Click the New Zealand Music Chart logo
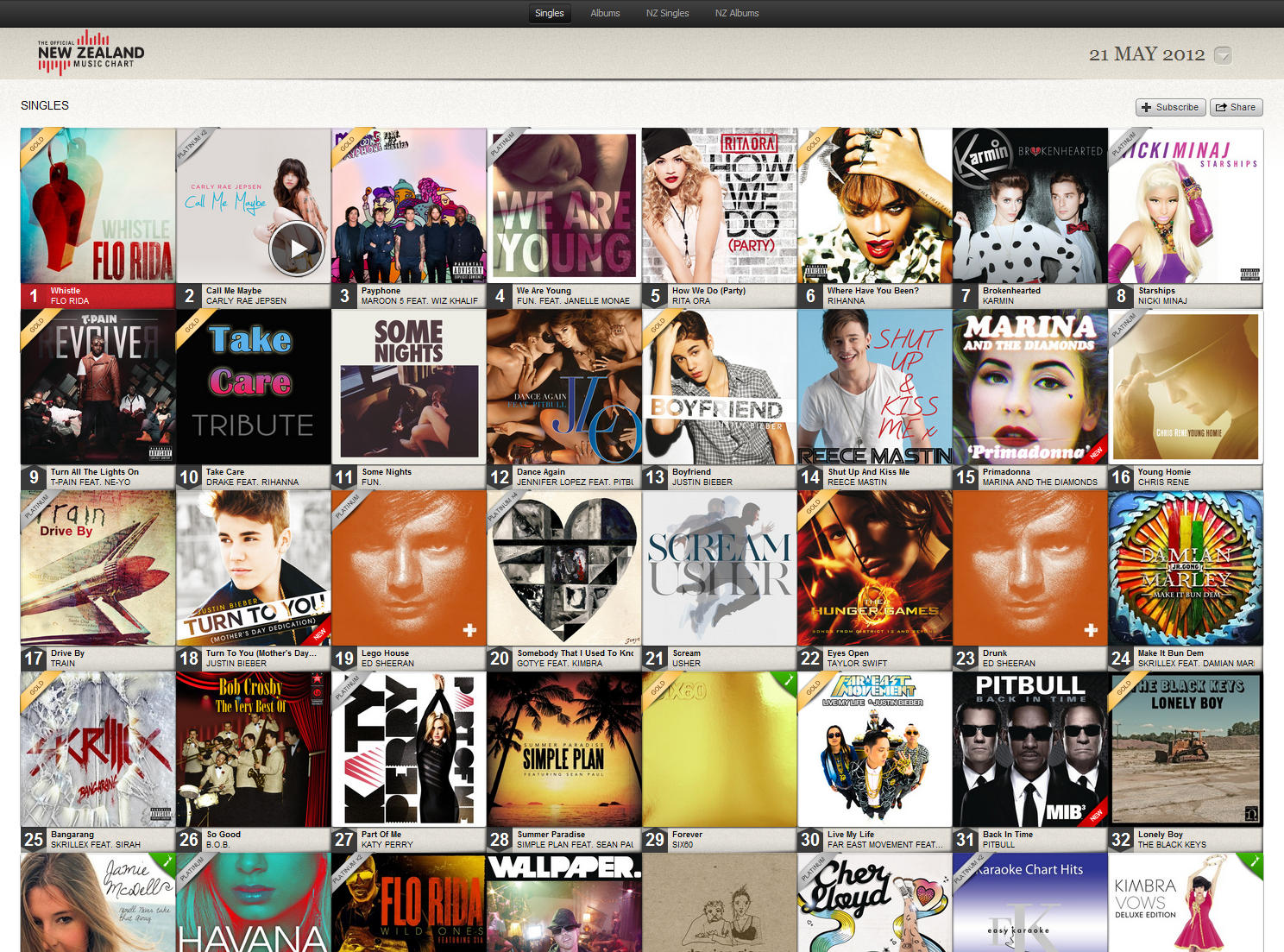This screenshot has height=952, width=1284. click(91, 54)
